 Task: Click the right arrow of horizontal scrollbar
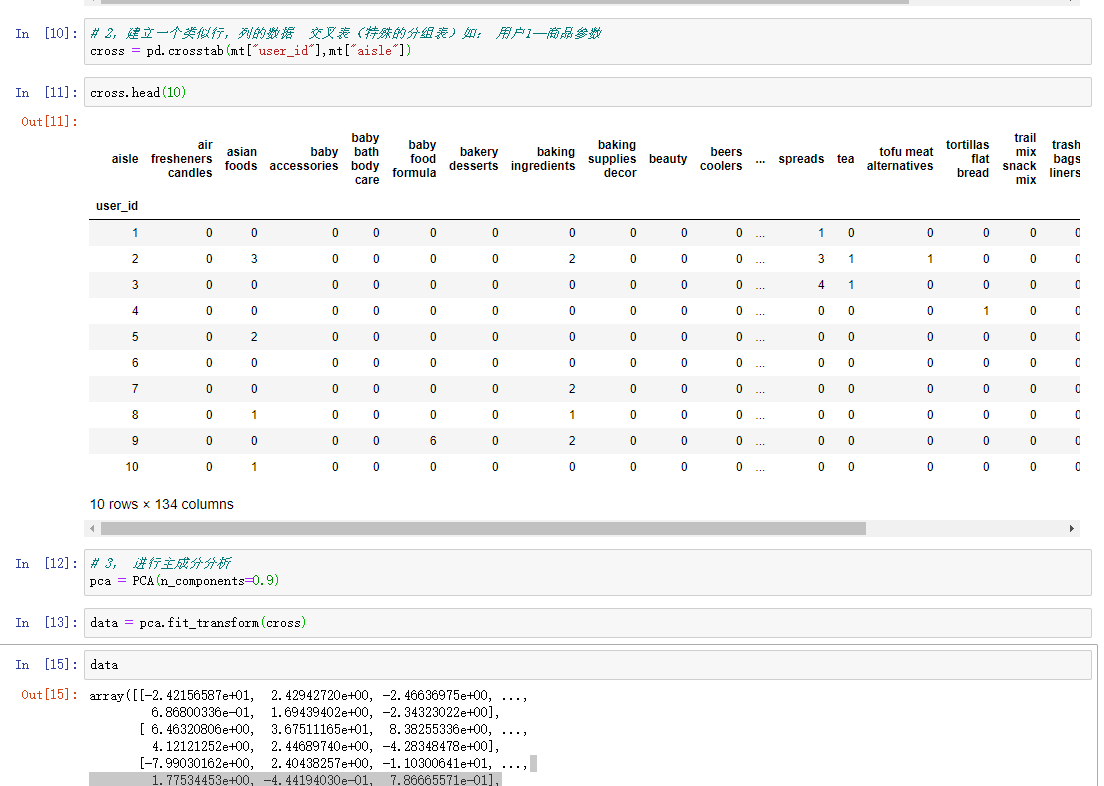1072,528
